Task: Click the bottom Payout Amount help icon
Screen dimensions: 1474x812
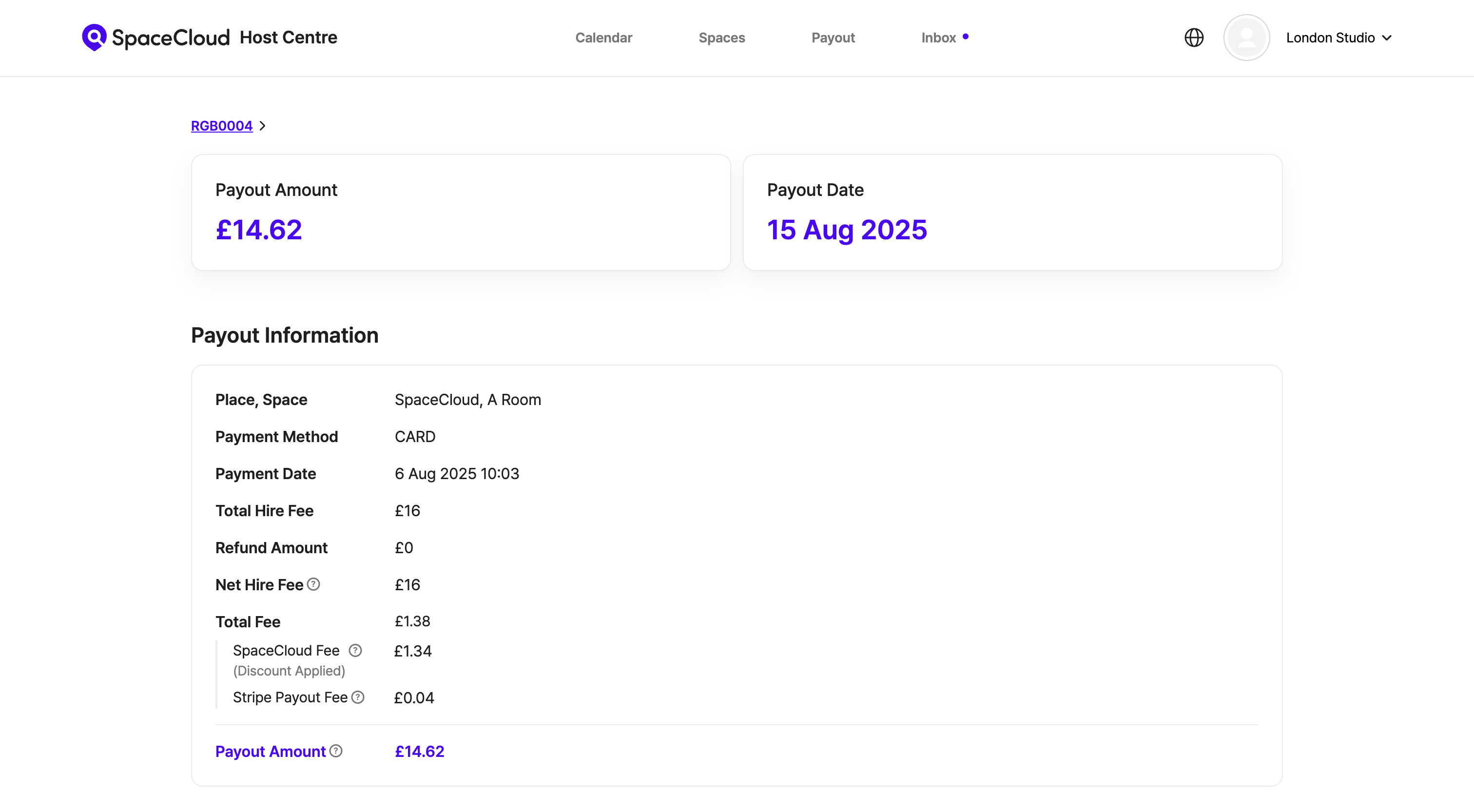Action: click(336, 751)
